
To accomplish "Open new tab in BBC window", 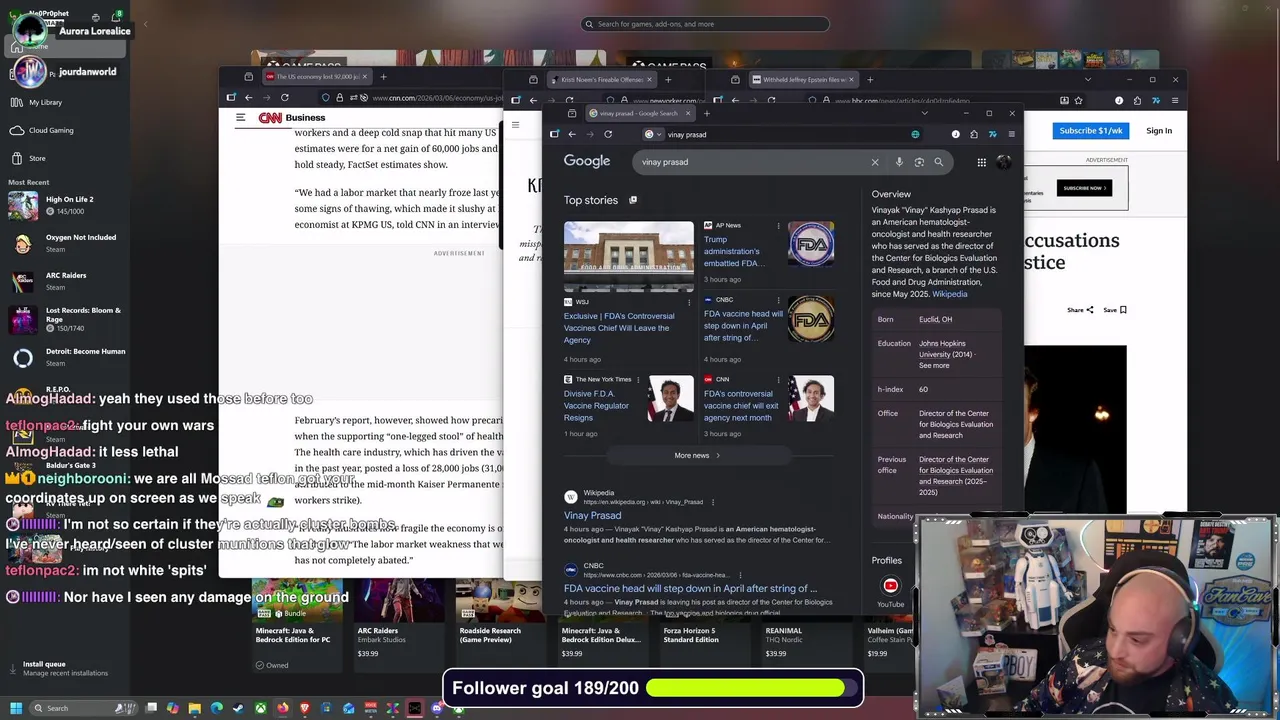I will (x=870, y=80).
